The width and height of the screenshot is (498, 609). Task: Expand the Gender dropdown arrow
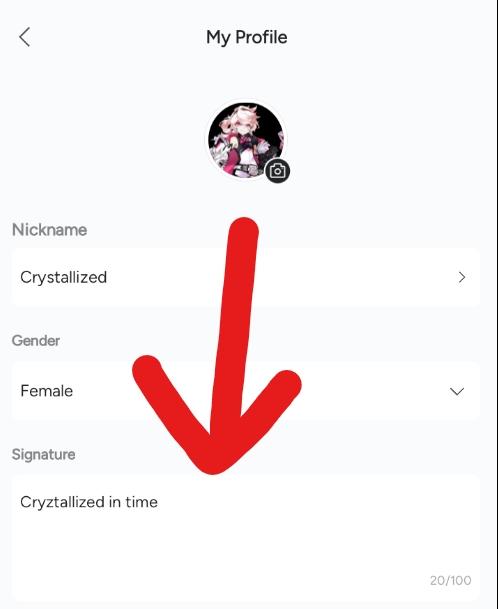pos(457,391)
